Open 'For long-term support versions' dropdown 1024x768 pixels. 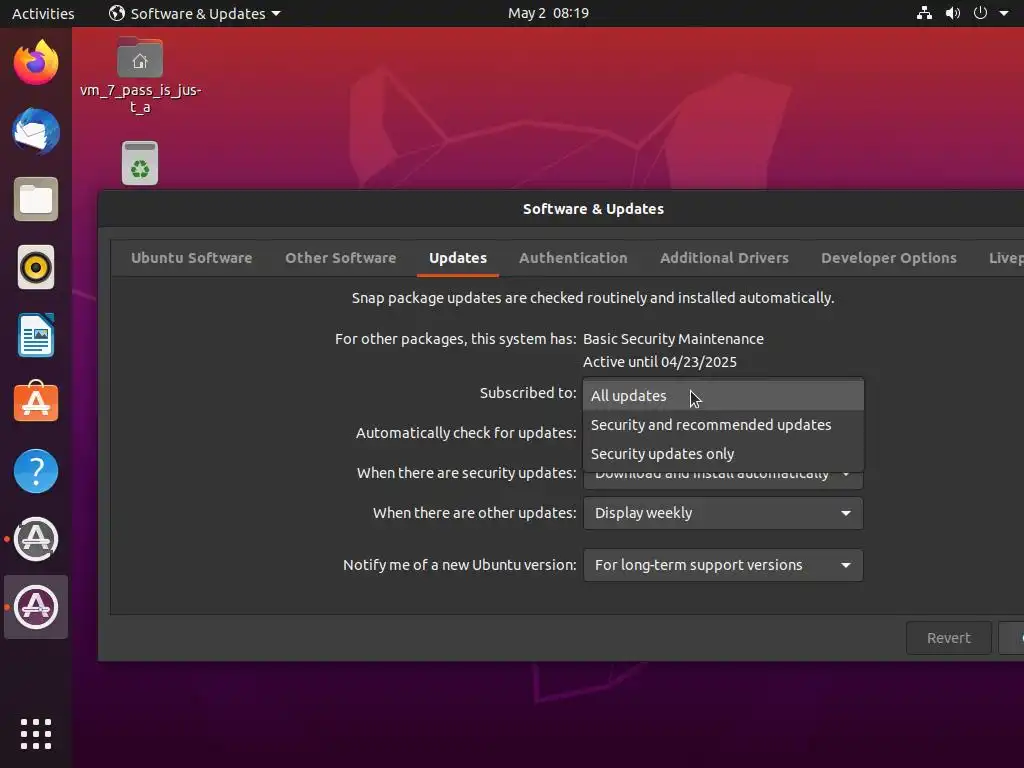(723, 566)
